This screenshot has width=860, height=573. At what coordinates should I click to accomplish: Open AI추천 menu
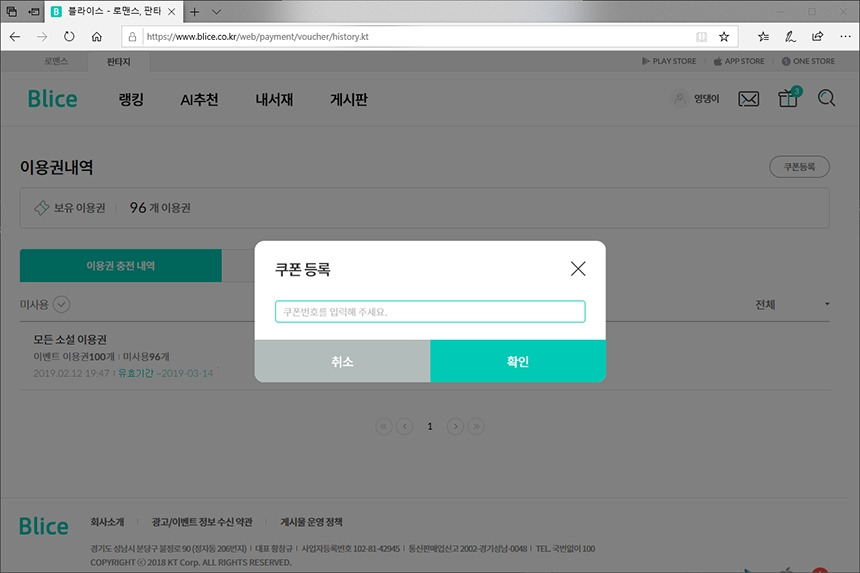coord(199,99)
